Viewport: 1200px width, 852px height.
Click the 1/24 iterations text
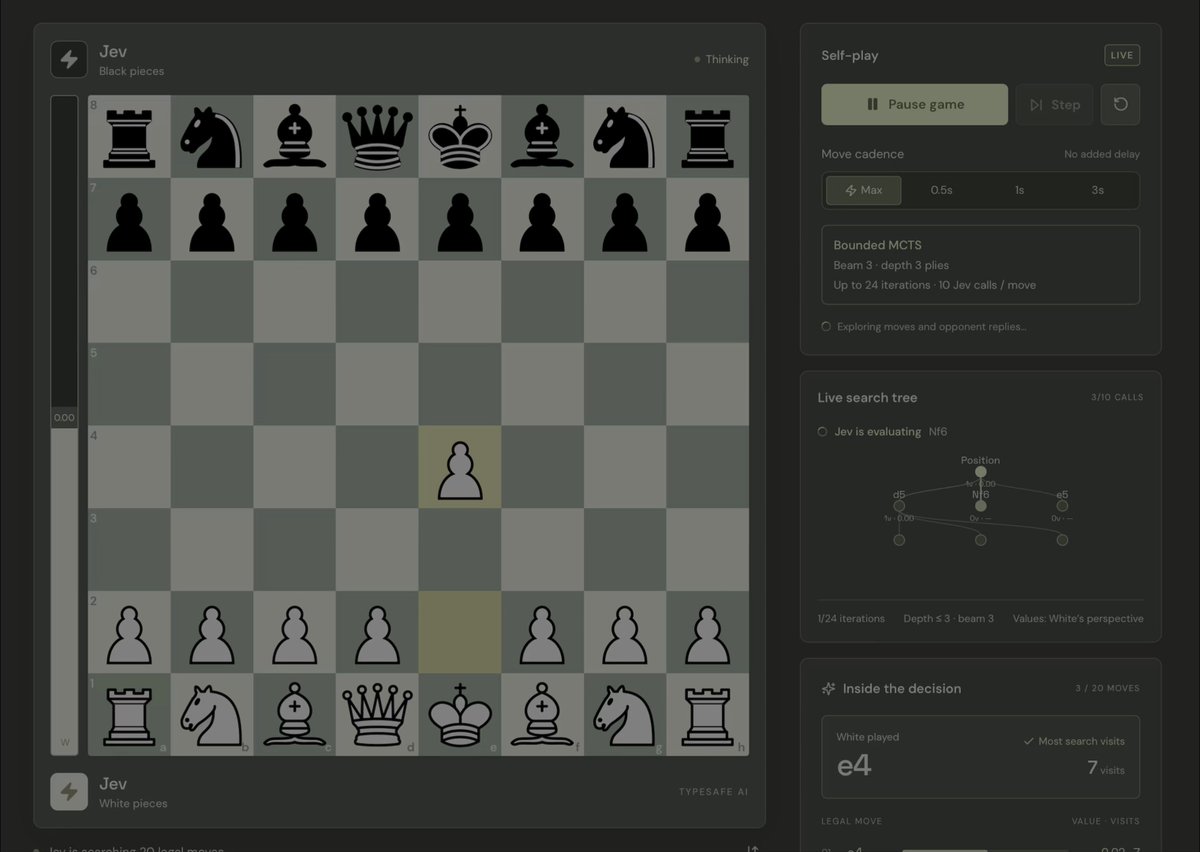point(851,618)
